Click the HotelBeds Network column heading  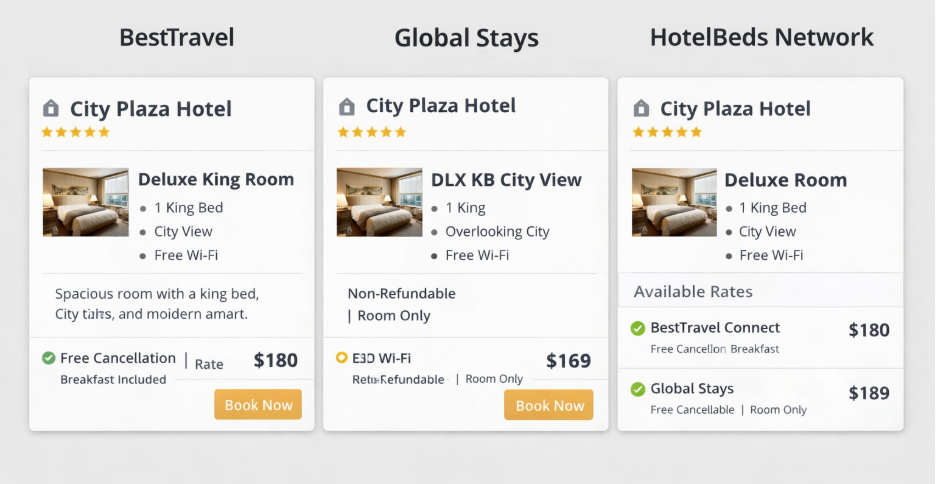(761, 38)
